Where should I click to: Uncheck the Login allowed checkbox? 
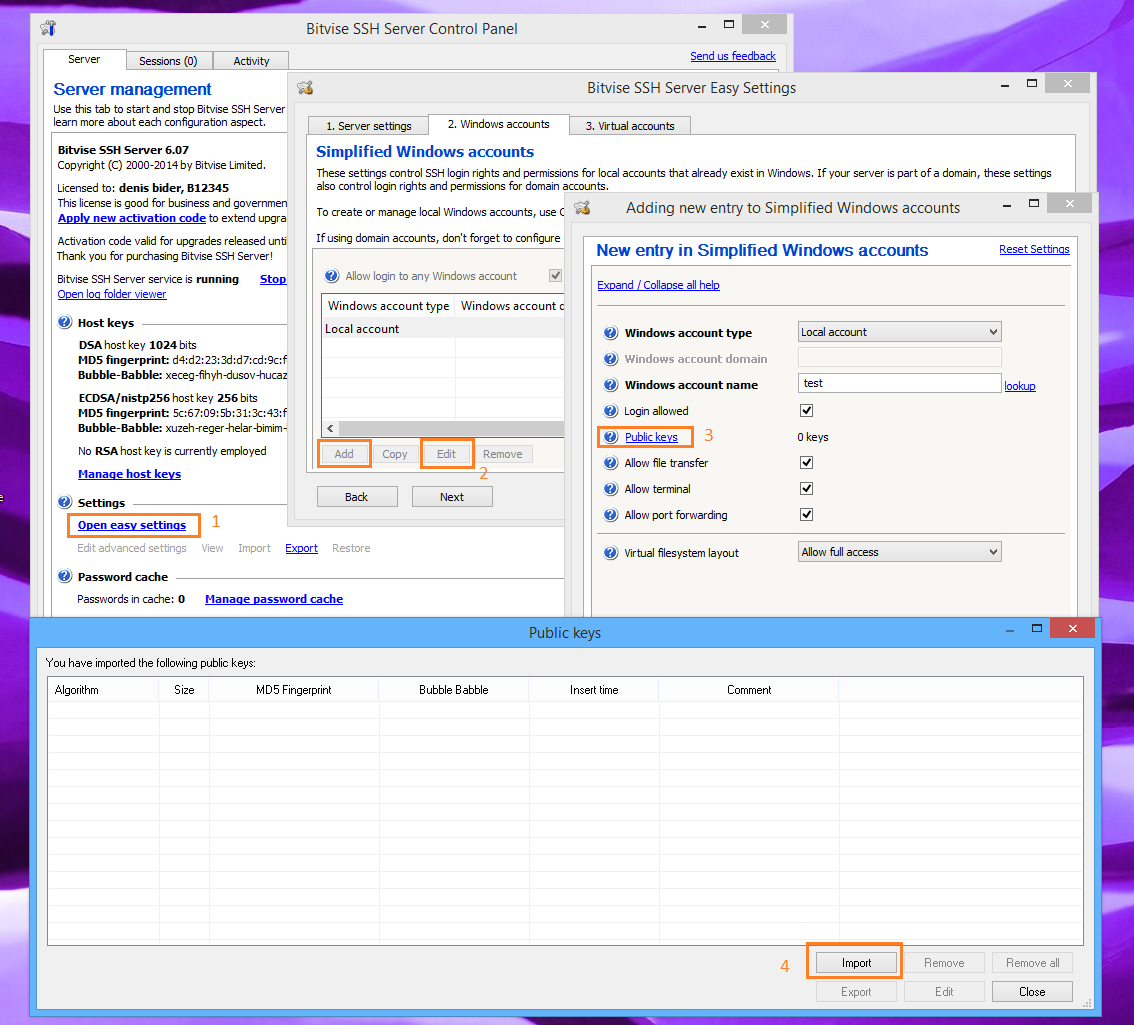806,411
